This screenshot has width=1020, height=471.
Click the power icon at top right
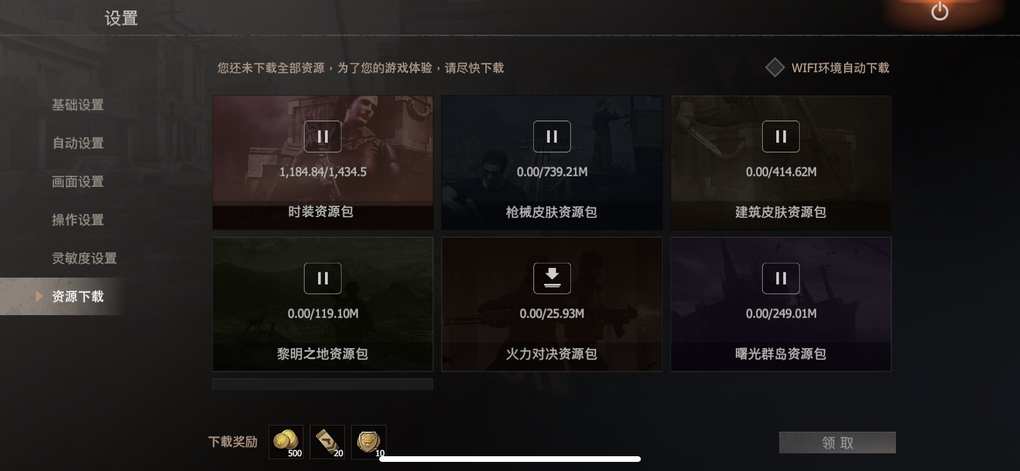coord(939,12)
